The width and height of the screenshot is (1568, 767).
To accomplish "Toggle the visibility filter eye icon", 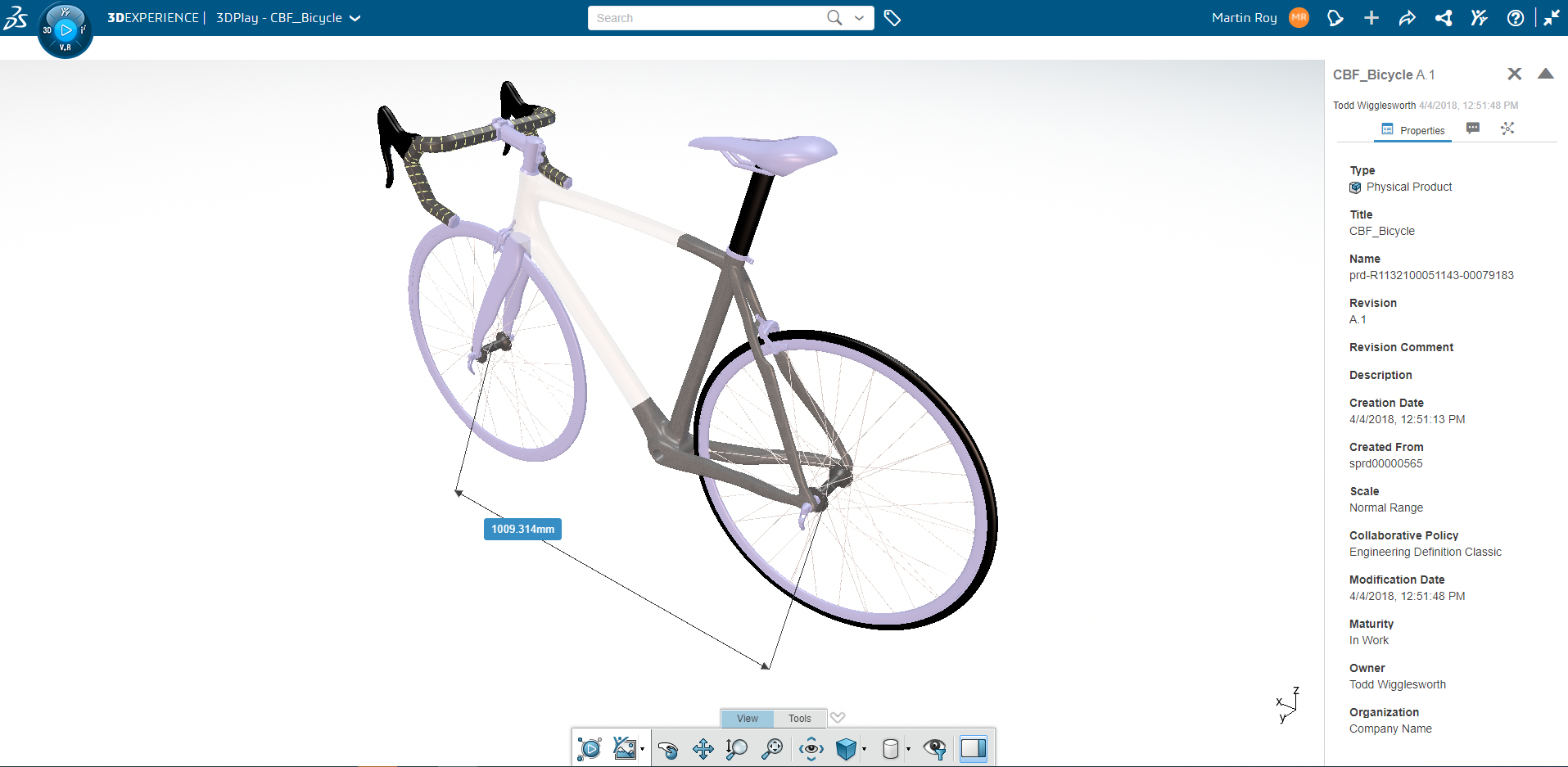I will [x=934, y=749].
